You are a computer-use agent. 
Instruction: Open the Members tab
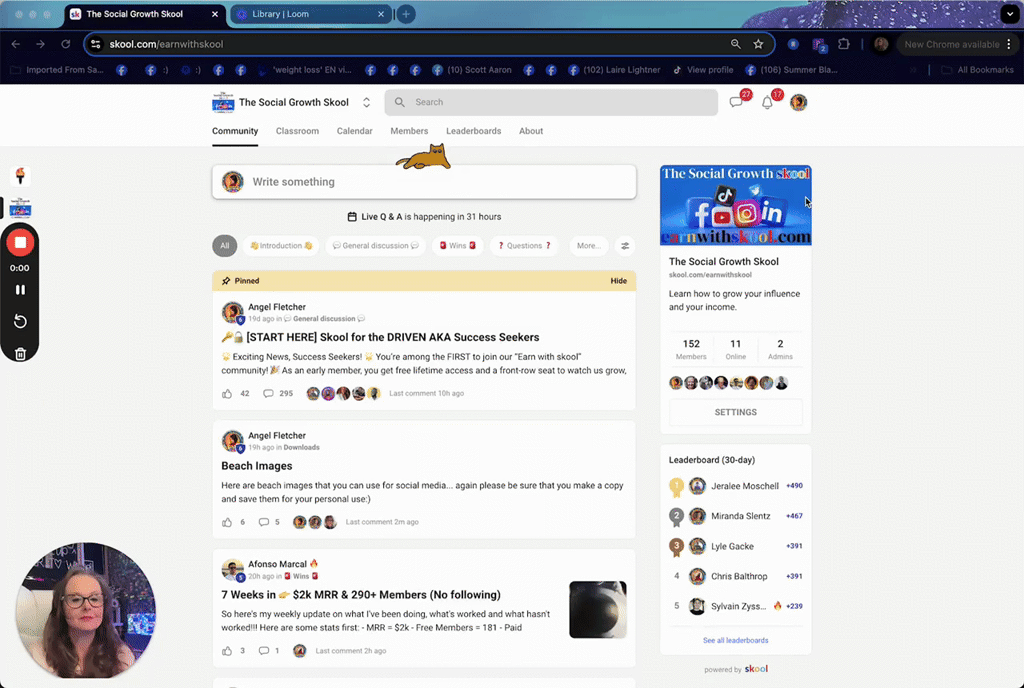tap(409, 131)
